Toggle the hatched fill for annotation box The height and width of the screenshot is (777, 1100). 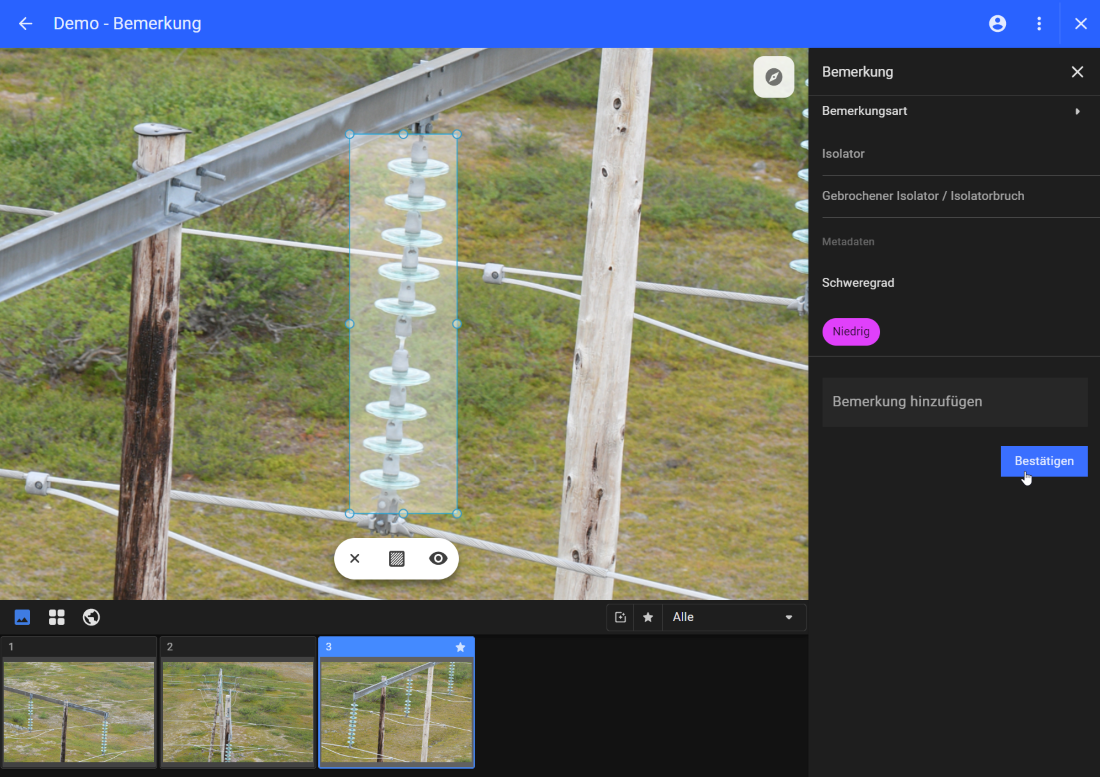(396, 559)
